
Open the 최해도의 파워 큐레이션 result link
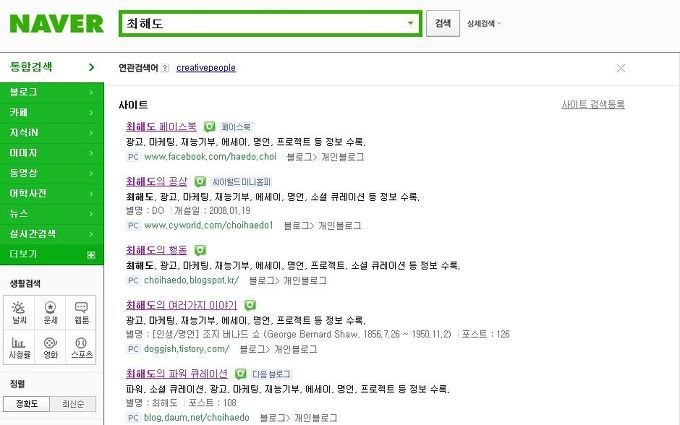pyautogui.click(x=177, y=373)
